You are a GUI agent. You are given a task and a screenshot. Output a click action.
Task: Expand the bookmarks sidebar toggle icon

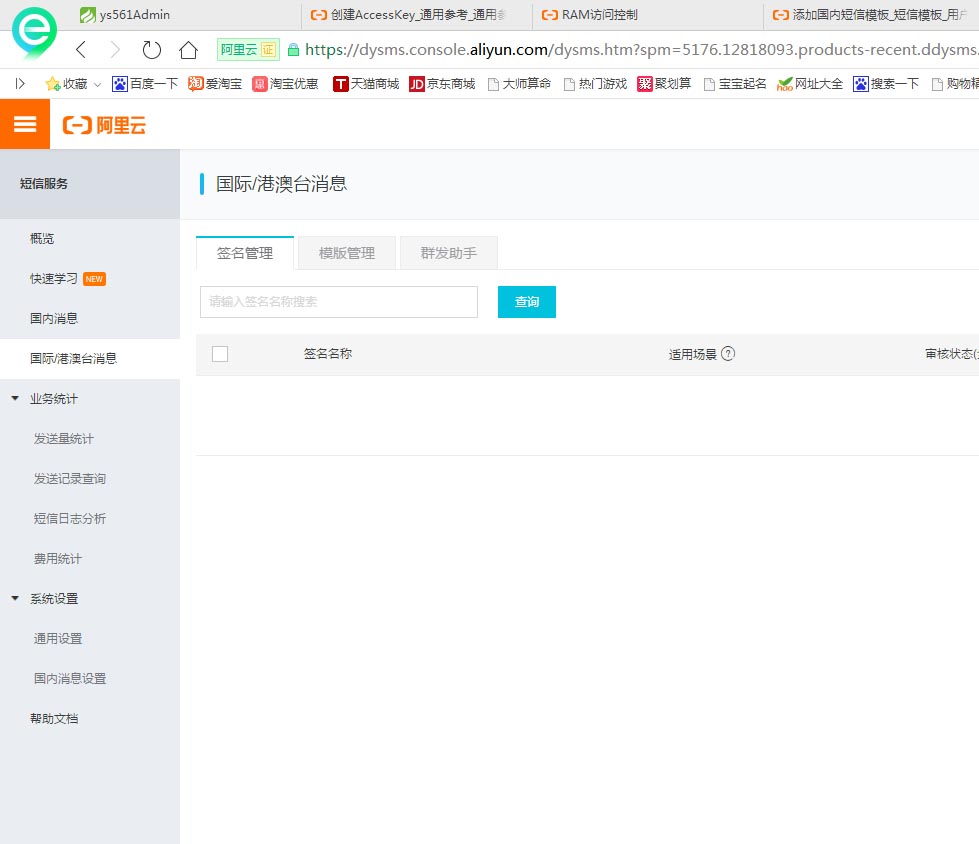(x=20, y=84)
